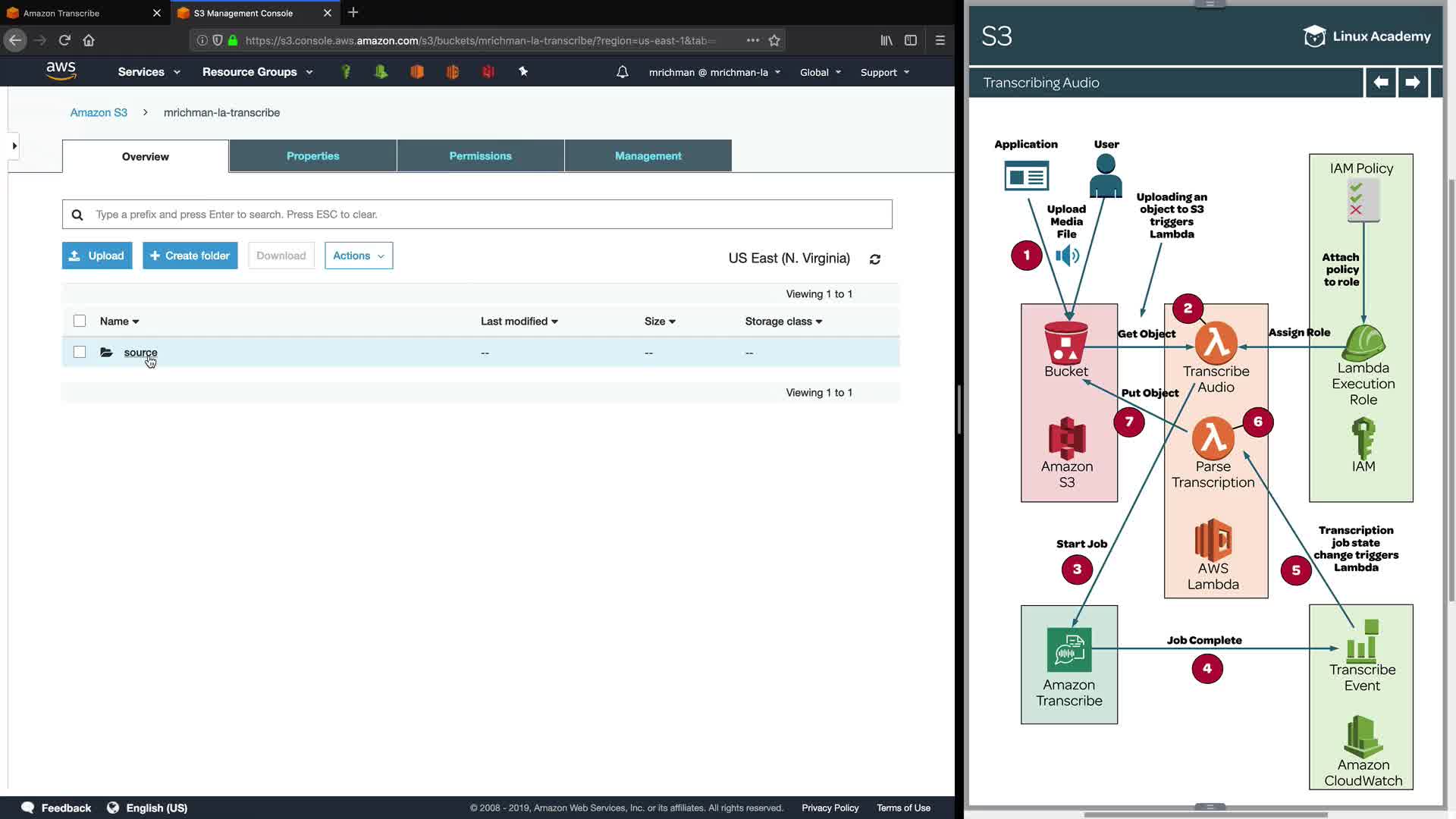Click the Upload button
1456x819 pixels.
97,256
